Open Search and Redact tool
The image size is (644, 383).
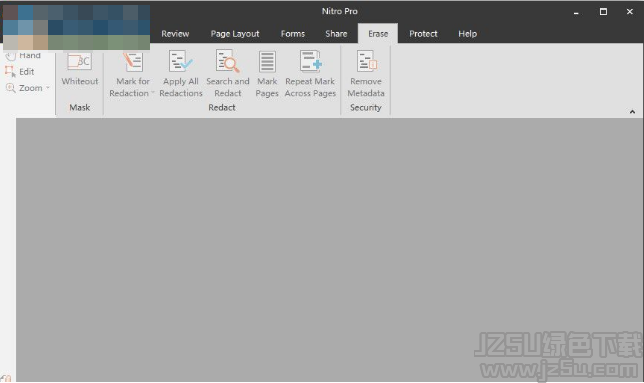tap(228, 74)
